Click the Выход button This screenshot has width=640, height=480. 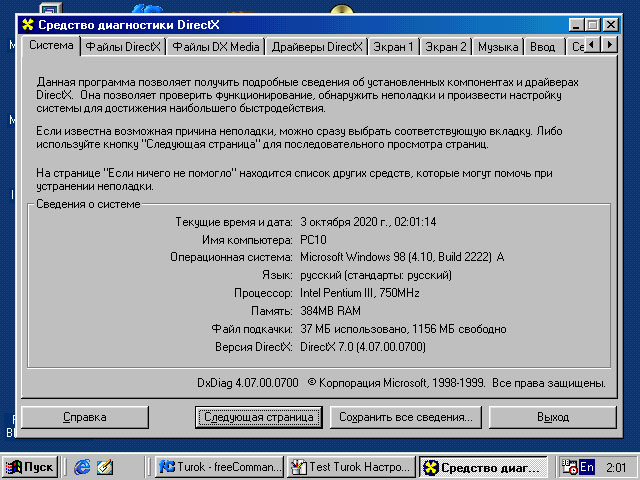[553, 417]
